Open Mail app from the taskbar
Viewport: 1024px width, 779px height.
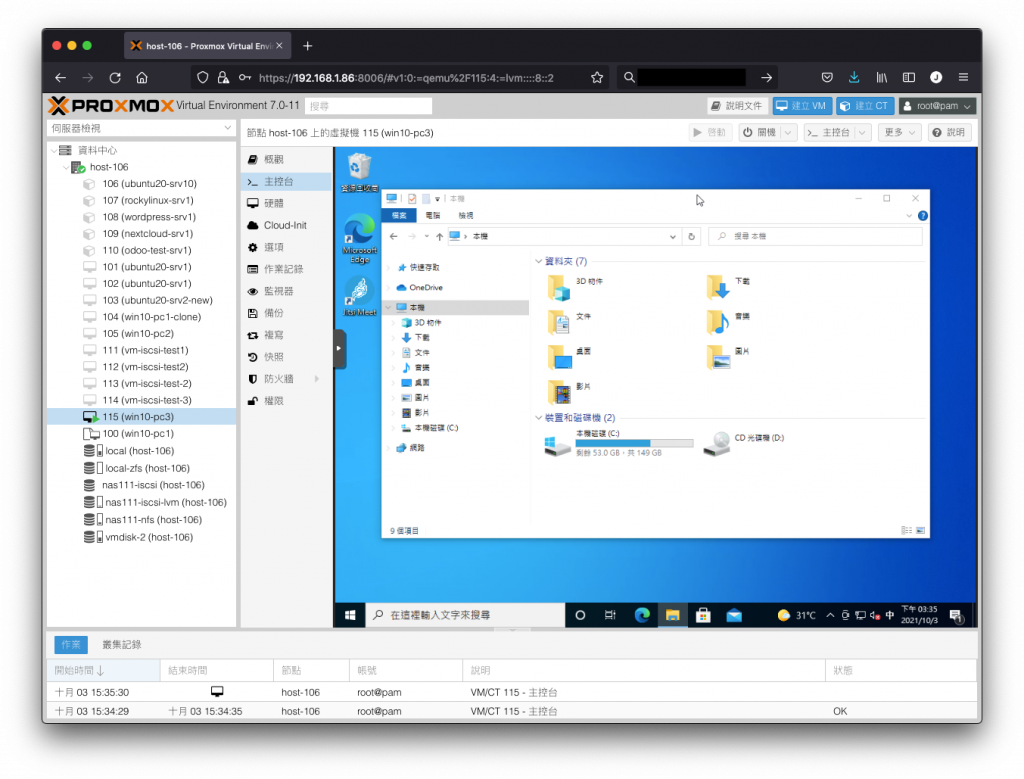click(x=734, y=615)
